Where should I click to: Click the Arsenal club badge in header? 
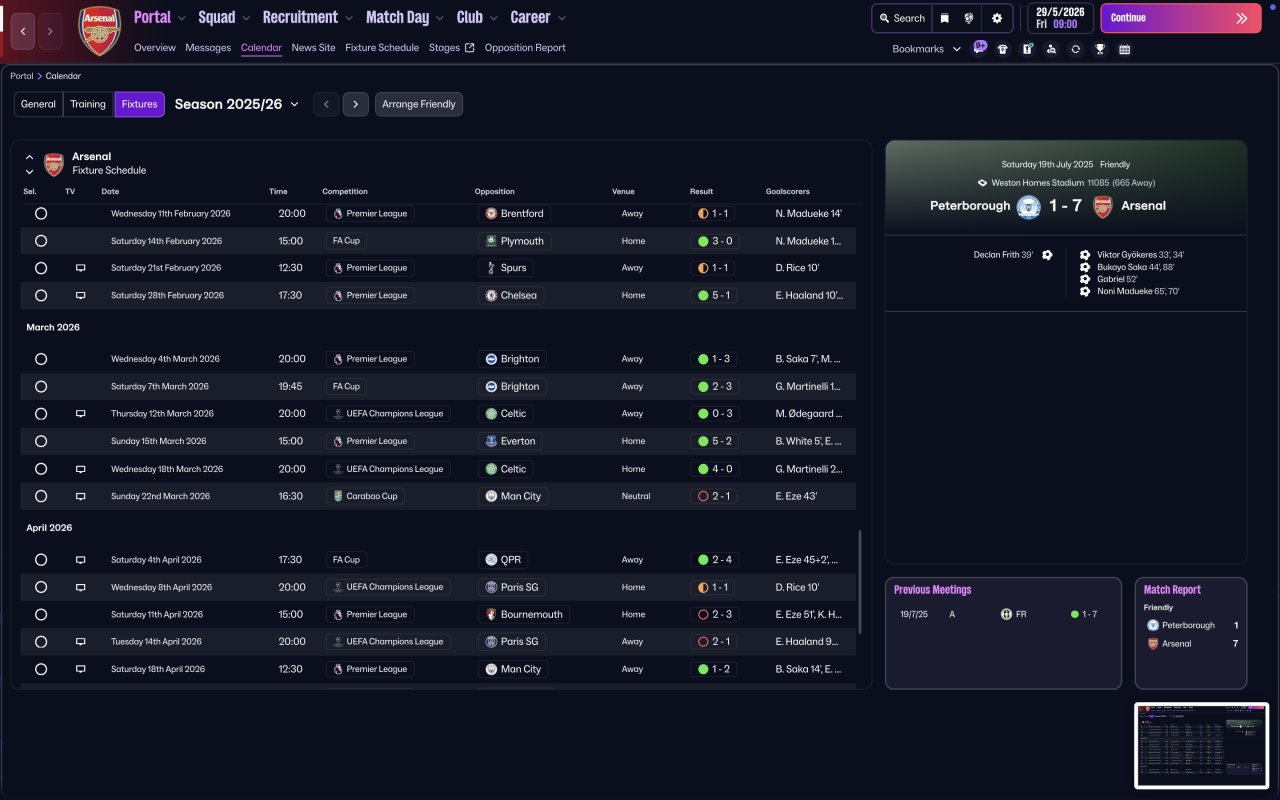coord(99,30)
